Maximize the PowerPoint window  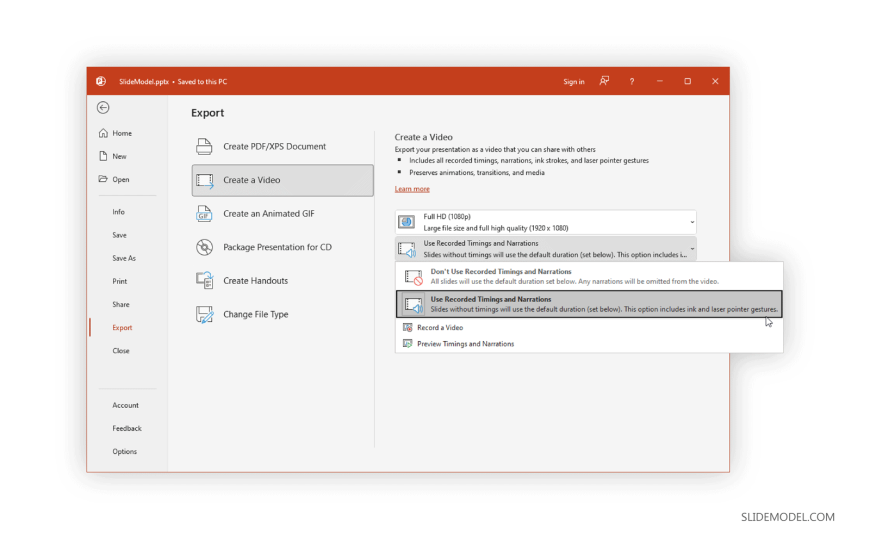pos(687,81)
